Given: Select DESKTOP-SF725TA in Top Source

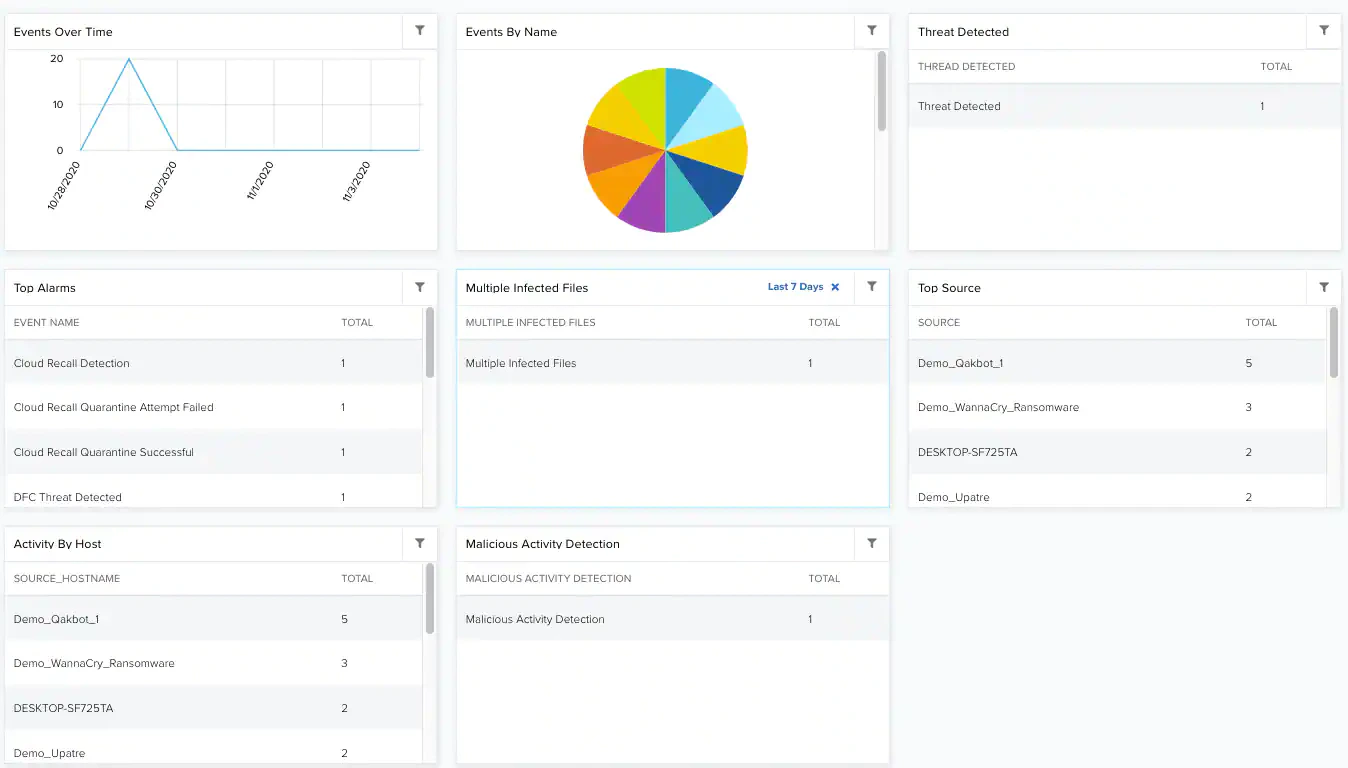Looking at the screenshot, I should [x=1118, y=452].
